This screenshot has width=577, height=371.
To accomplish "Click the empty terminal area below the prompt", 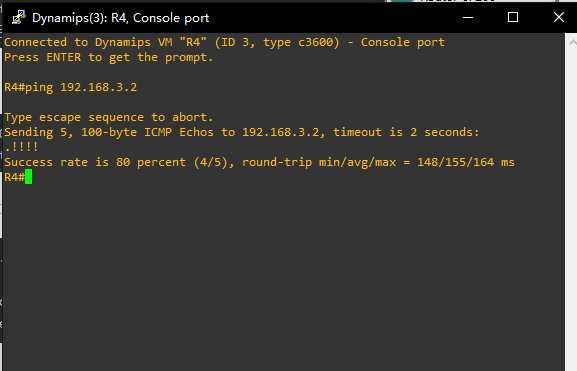I will tap(283, 276).
